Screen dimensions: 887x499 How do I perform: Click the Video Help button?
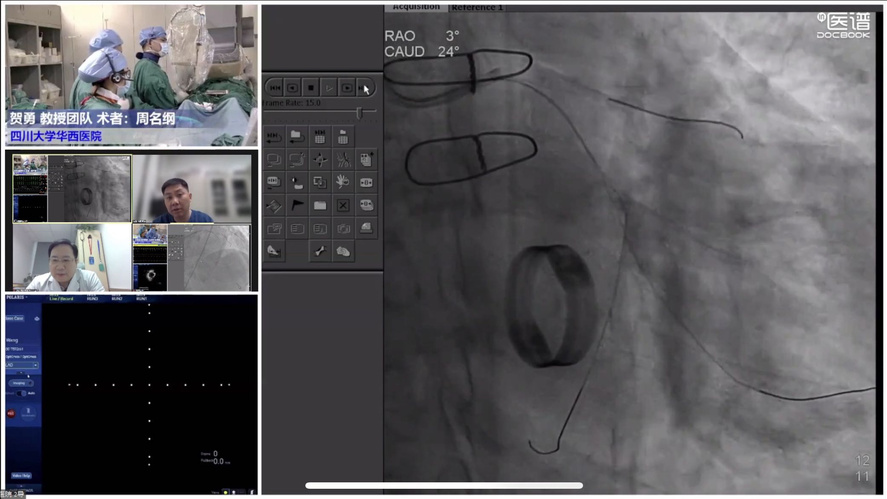point(20,476)
